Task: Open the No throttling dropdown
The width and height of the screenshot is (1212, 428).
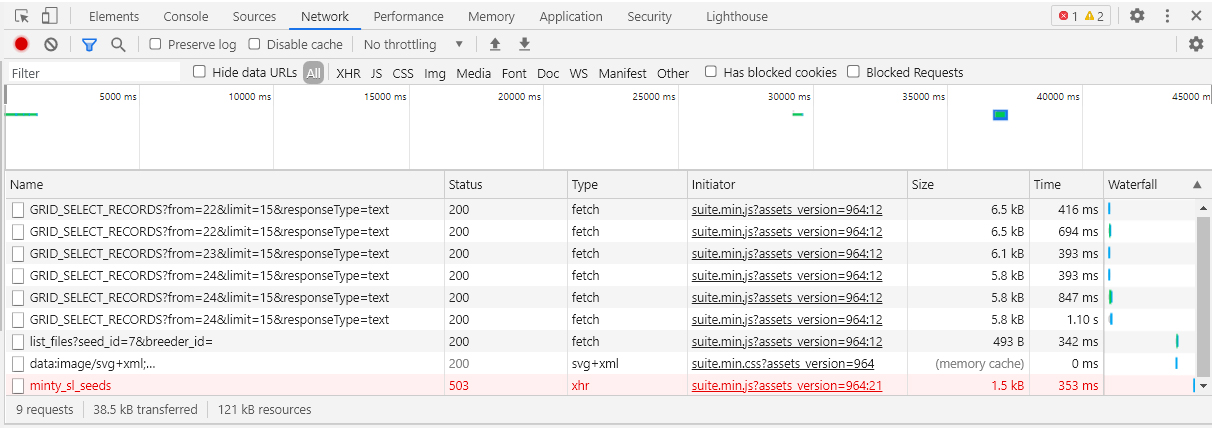Action: [x=413, y=44]
